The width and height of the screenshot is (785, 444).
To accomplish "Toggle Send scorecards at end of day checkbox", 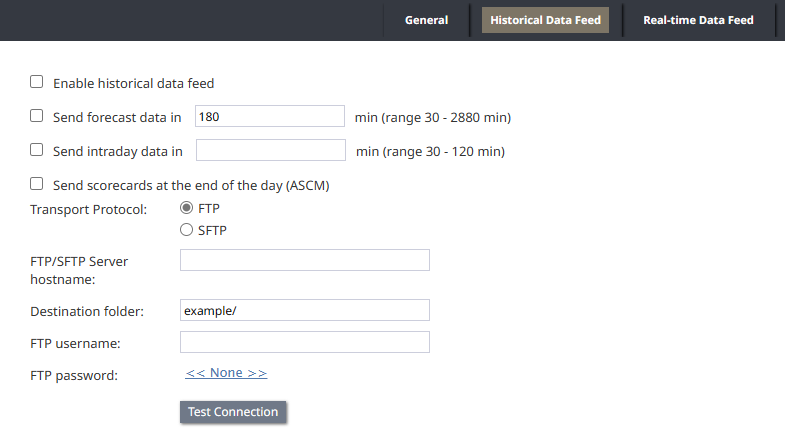I will [x=37, y=184].
